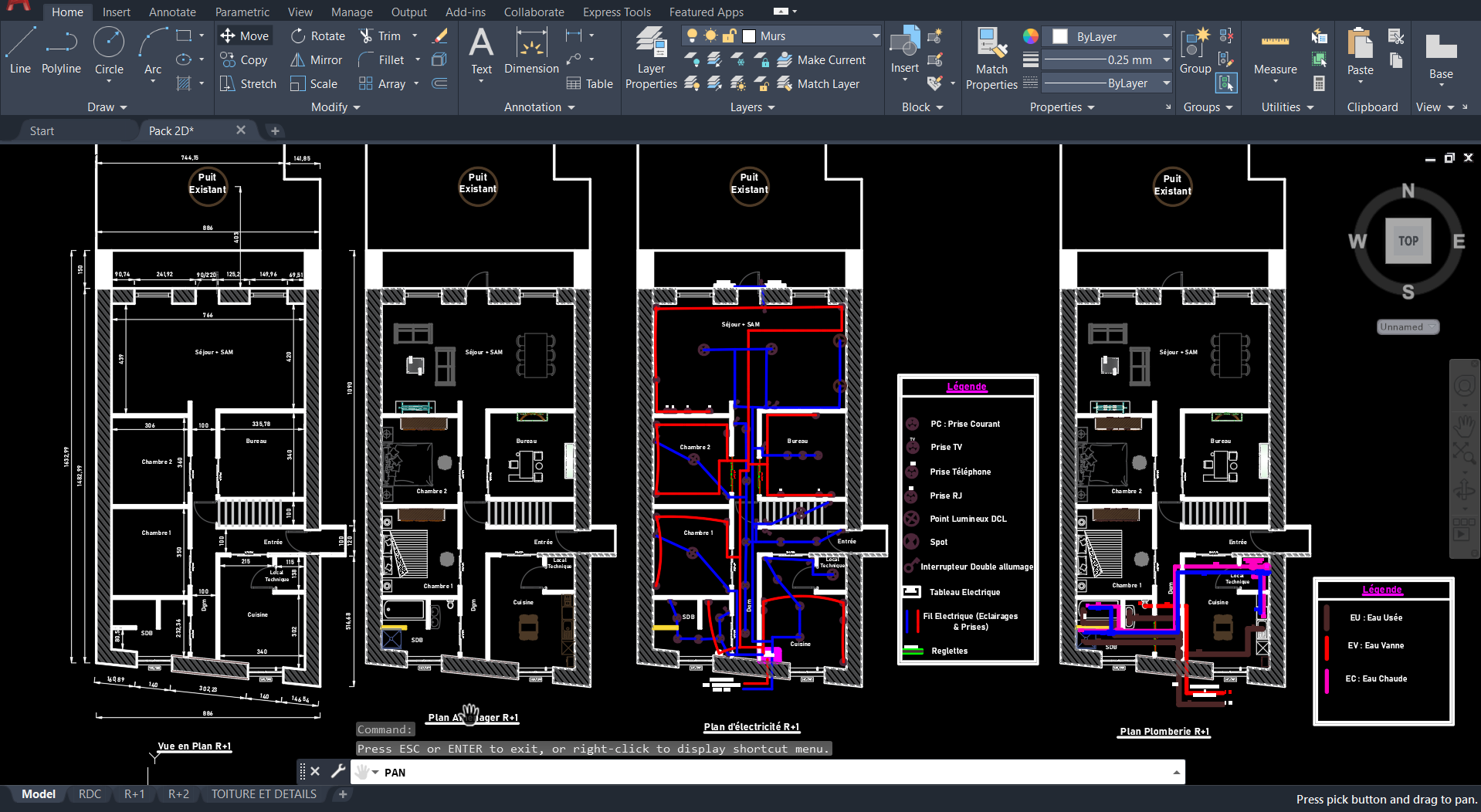Choose the Trim tool
This screenshot has width=1481, height=812.
click(381, 36)
